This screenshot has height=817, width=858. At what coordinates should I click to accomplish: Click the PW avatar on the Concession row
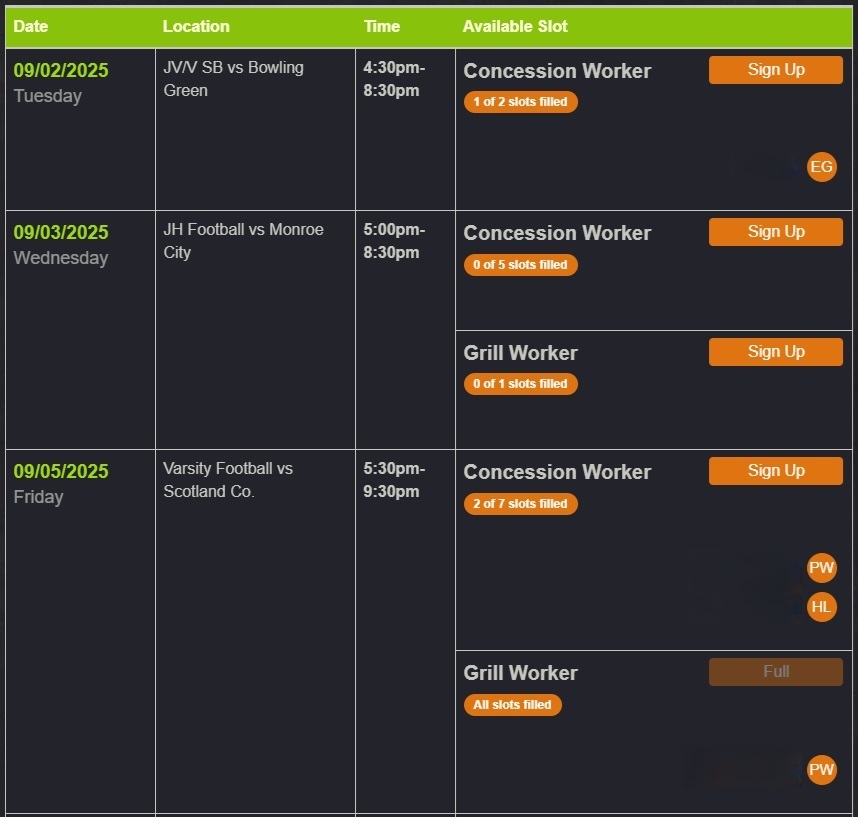tap(821, 567)
